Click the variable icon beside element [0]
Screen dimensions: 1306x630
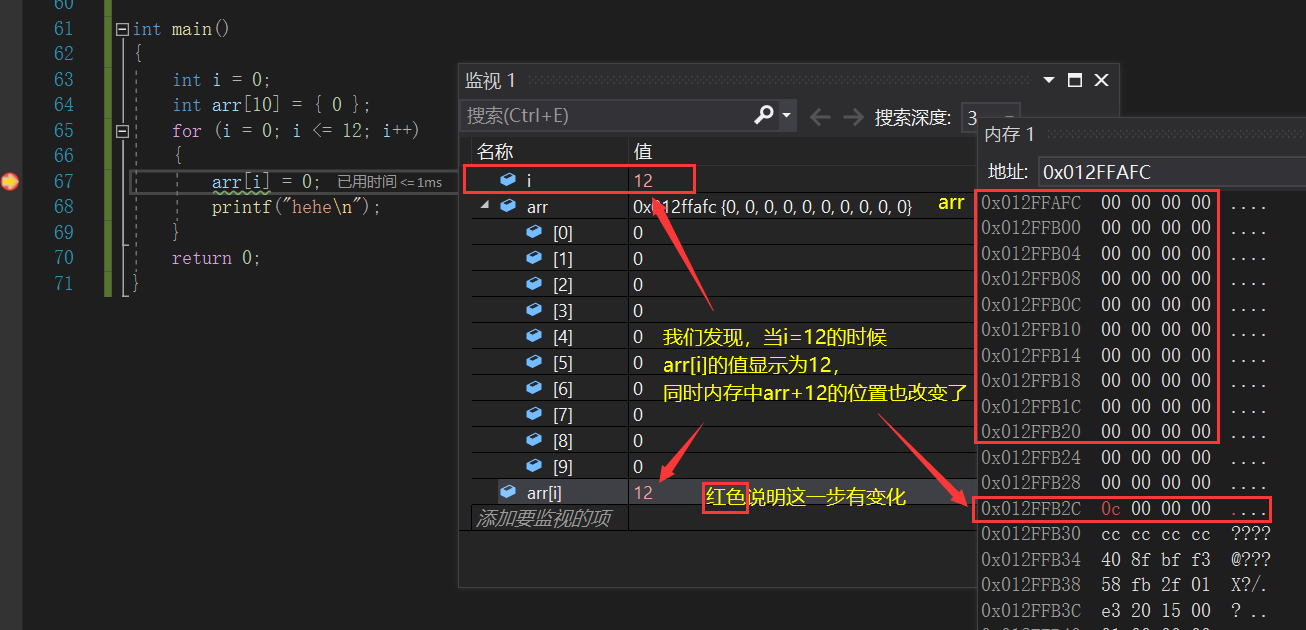532,232
